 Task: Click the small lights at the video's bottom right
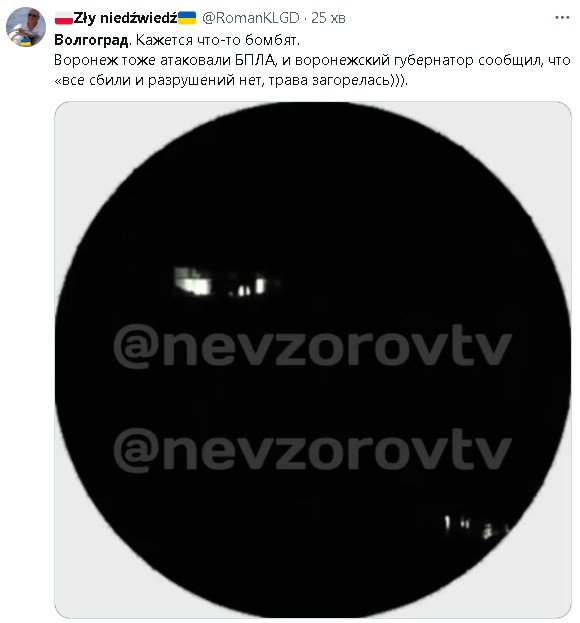point(476,526)
